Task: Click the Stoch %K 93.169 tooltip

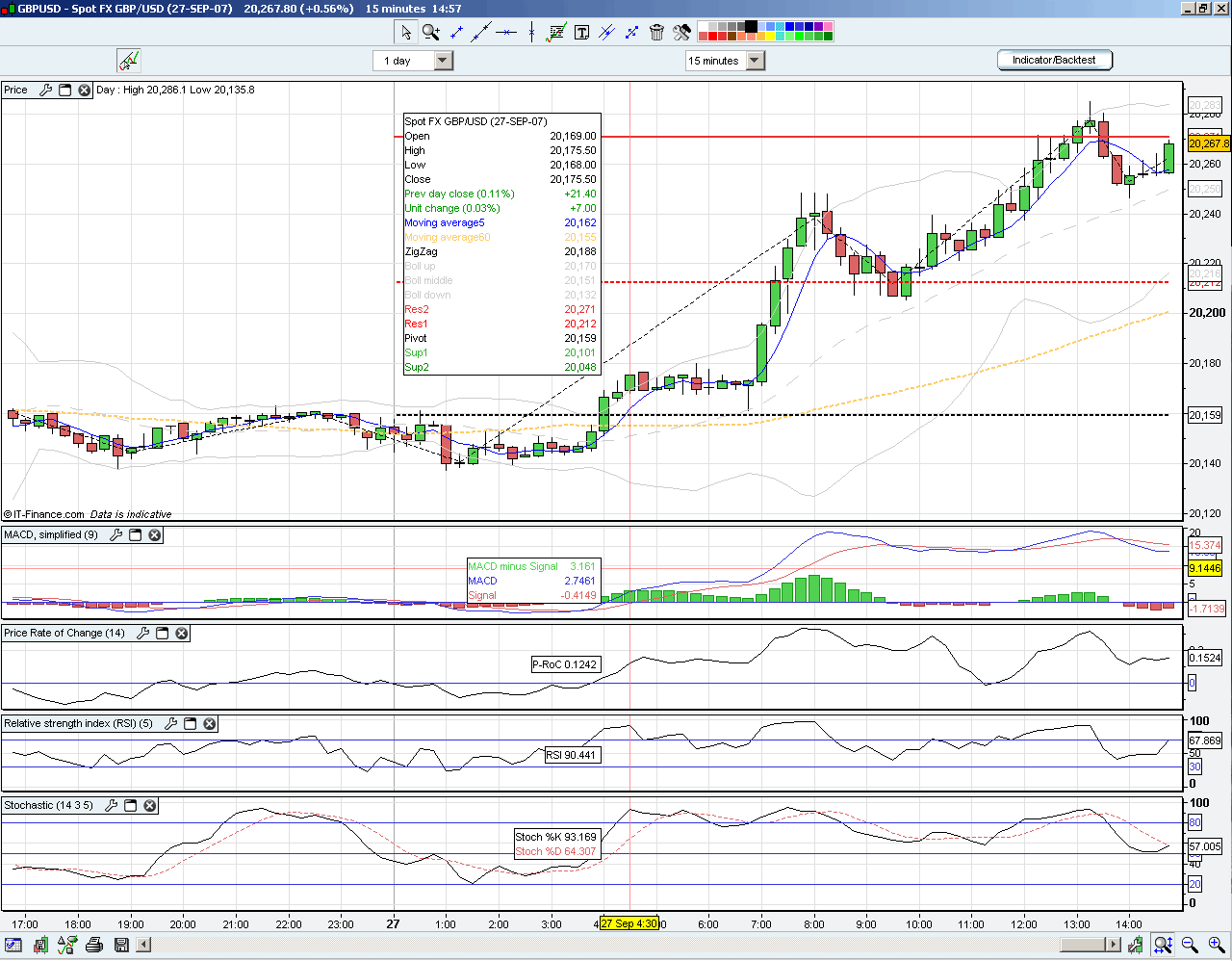Action: 556,837
